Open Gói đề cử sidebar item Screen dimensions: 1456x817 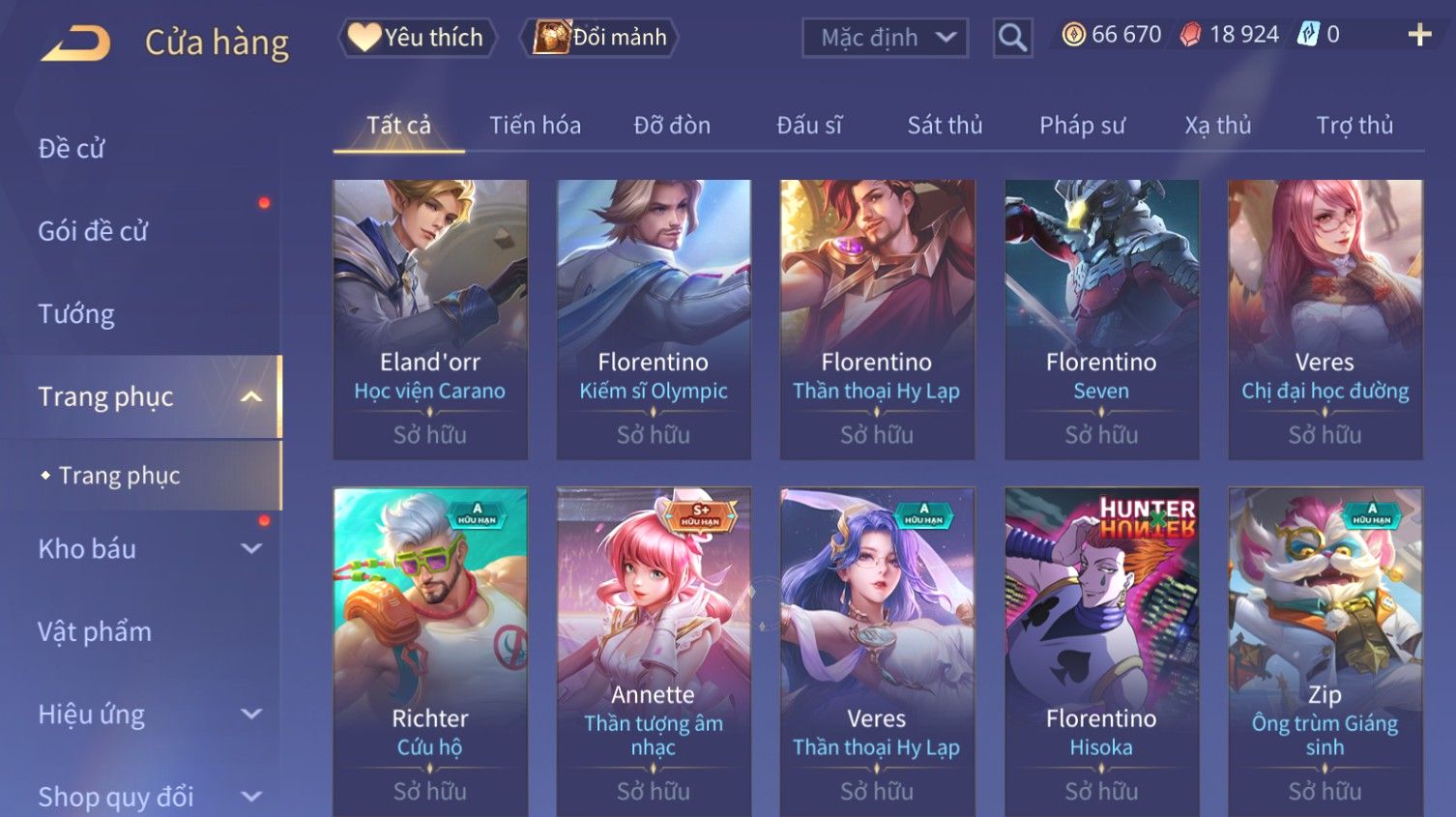[93, 231]
